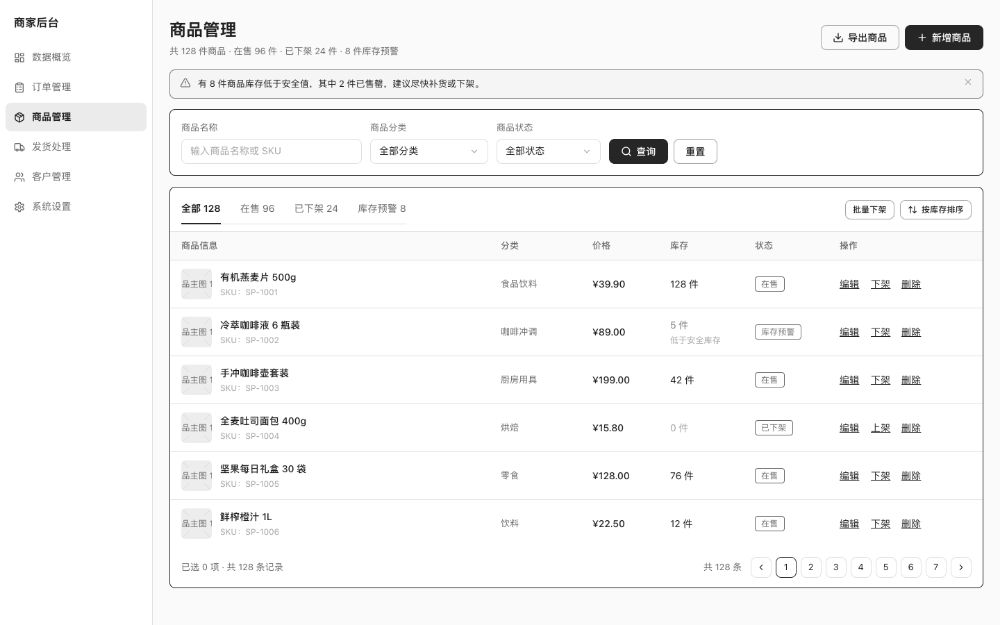
Task: Dismiss the low stock alert banner
Action: (967, 82)
